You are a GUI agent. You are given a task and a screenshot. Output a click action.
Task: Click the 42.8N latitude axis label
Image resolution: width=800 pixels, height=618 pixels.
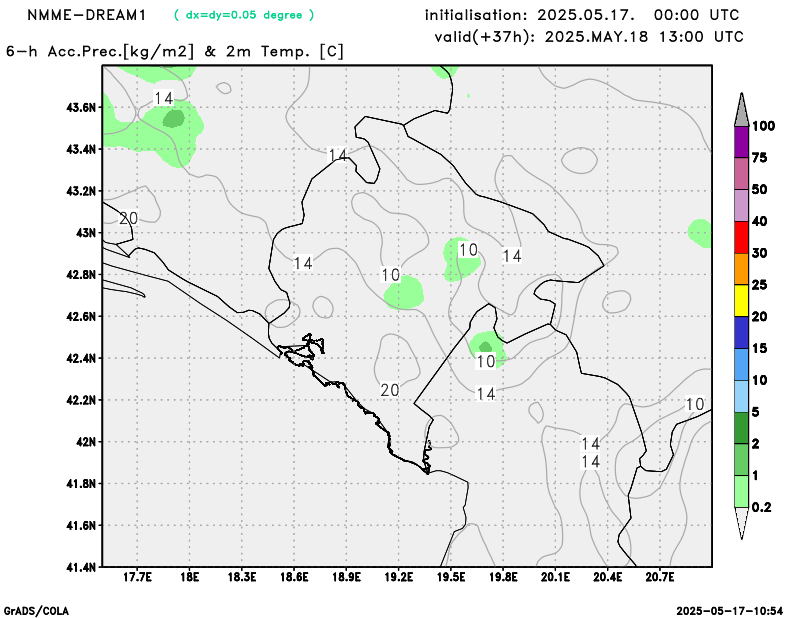[81, 275]
